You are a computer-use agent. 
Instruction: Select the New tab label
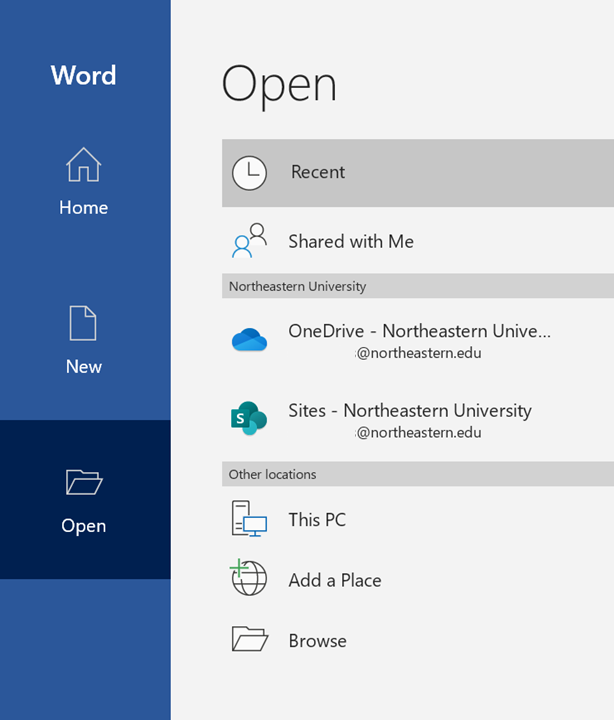click(x=84, y=366)
